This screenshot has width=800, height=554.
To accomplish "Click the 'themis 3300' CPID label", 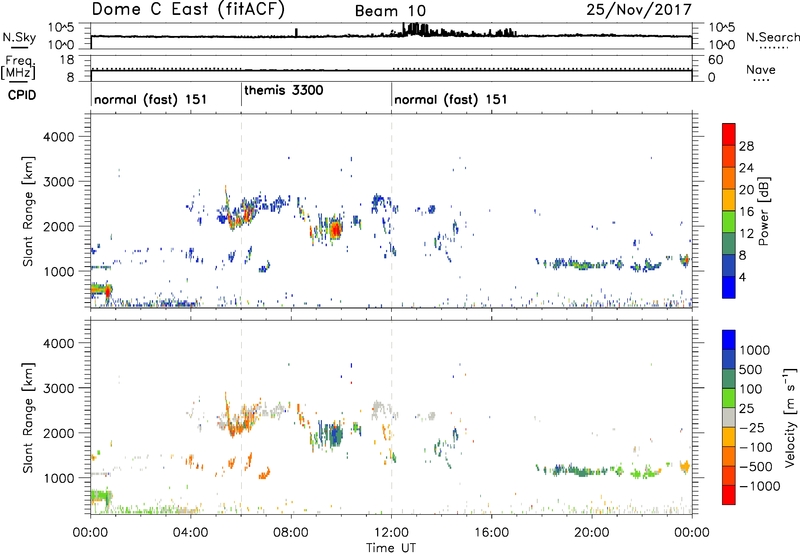I will pos(284,90).
